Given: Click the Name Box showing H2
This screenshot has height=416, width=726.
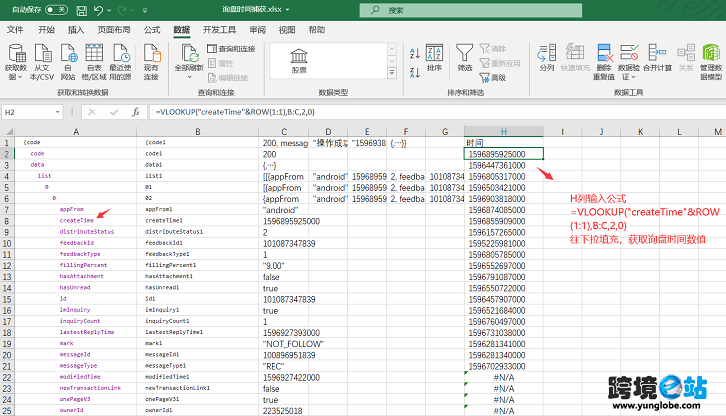Looking at the screenshot, I should point(28,112).
